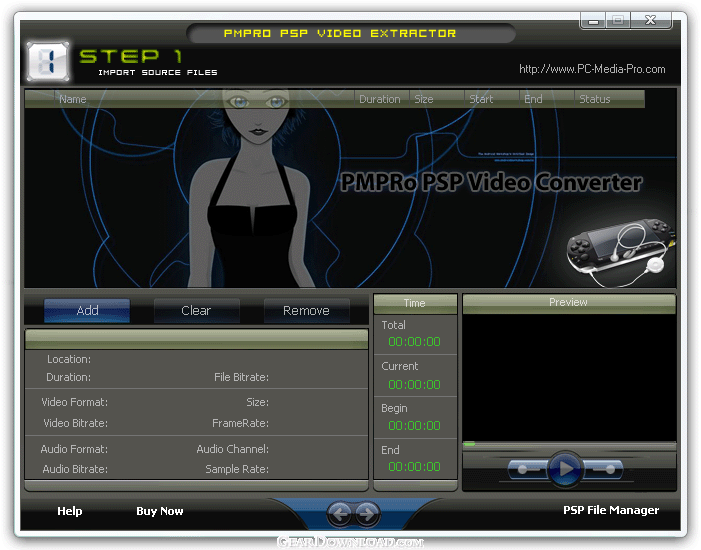701x550 pixels.
Task: Click the Begin time value
Action: (414, 426)
